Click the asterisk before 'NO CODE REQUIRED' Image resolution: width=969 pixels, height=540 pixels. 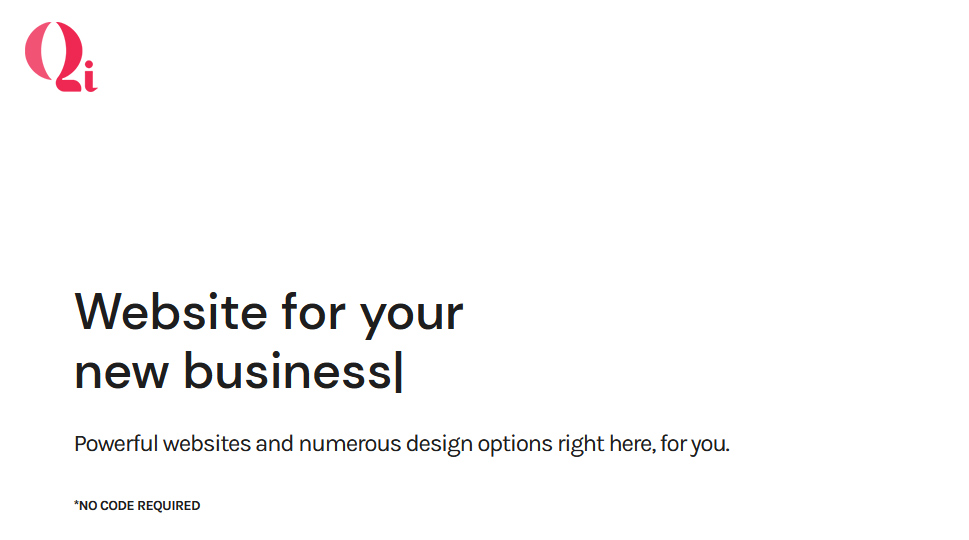[x=76, y=503]
